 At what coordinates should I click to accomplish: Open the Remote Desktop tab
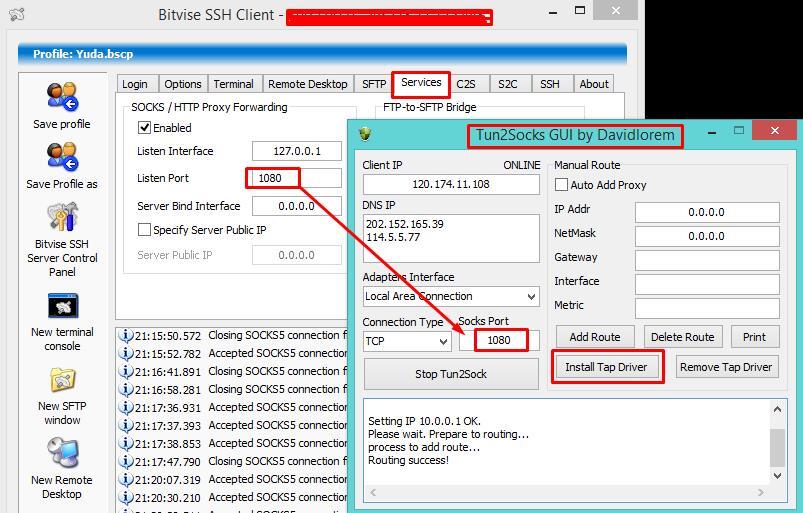(308, 84)
